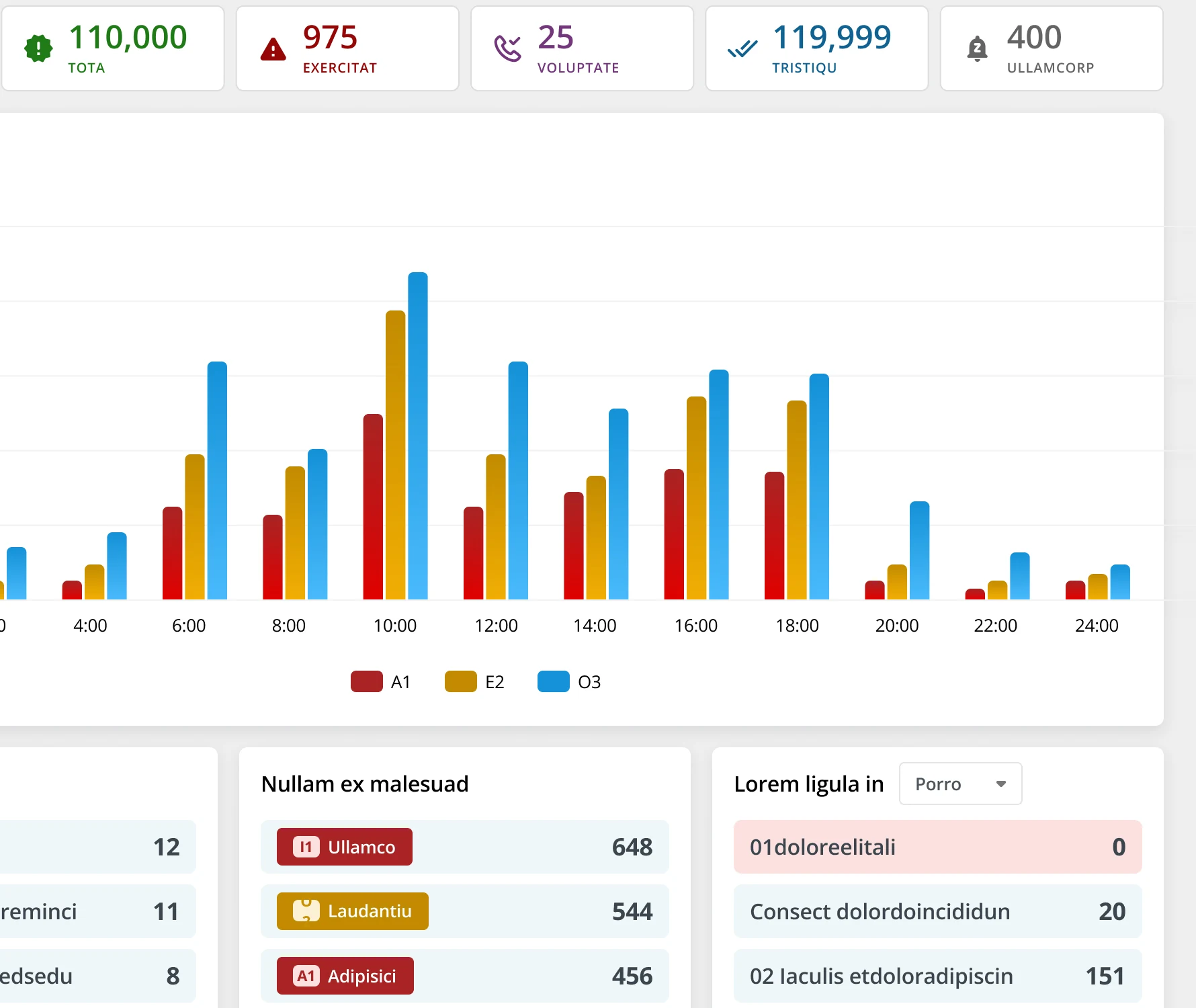Click the blue O3 bar at 20:00
The height and width of the screenshot is (1008, 1196).
[x=920, y=550]
